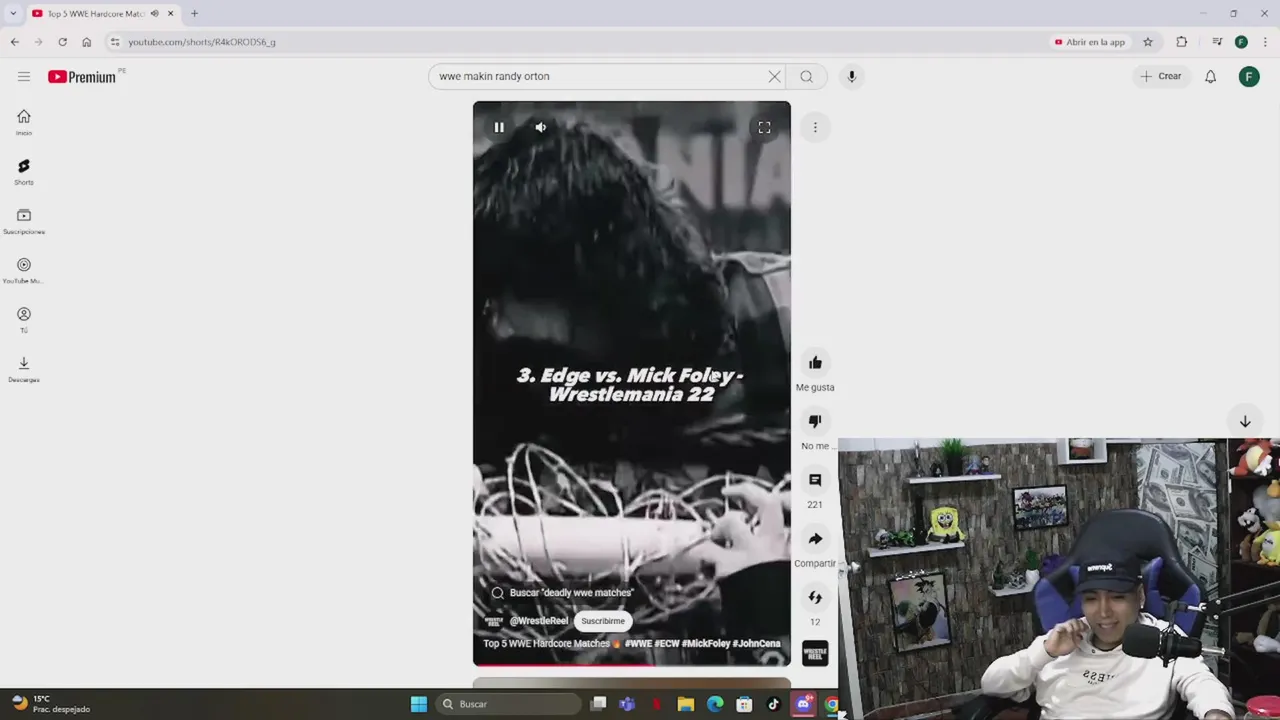
Task: Click the taskbar Buscar search box
Action: click(507, 704)
